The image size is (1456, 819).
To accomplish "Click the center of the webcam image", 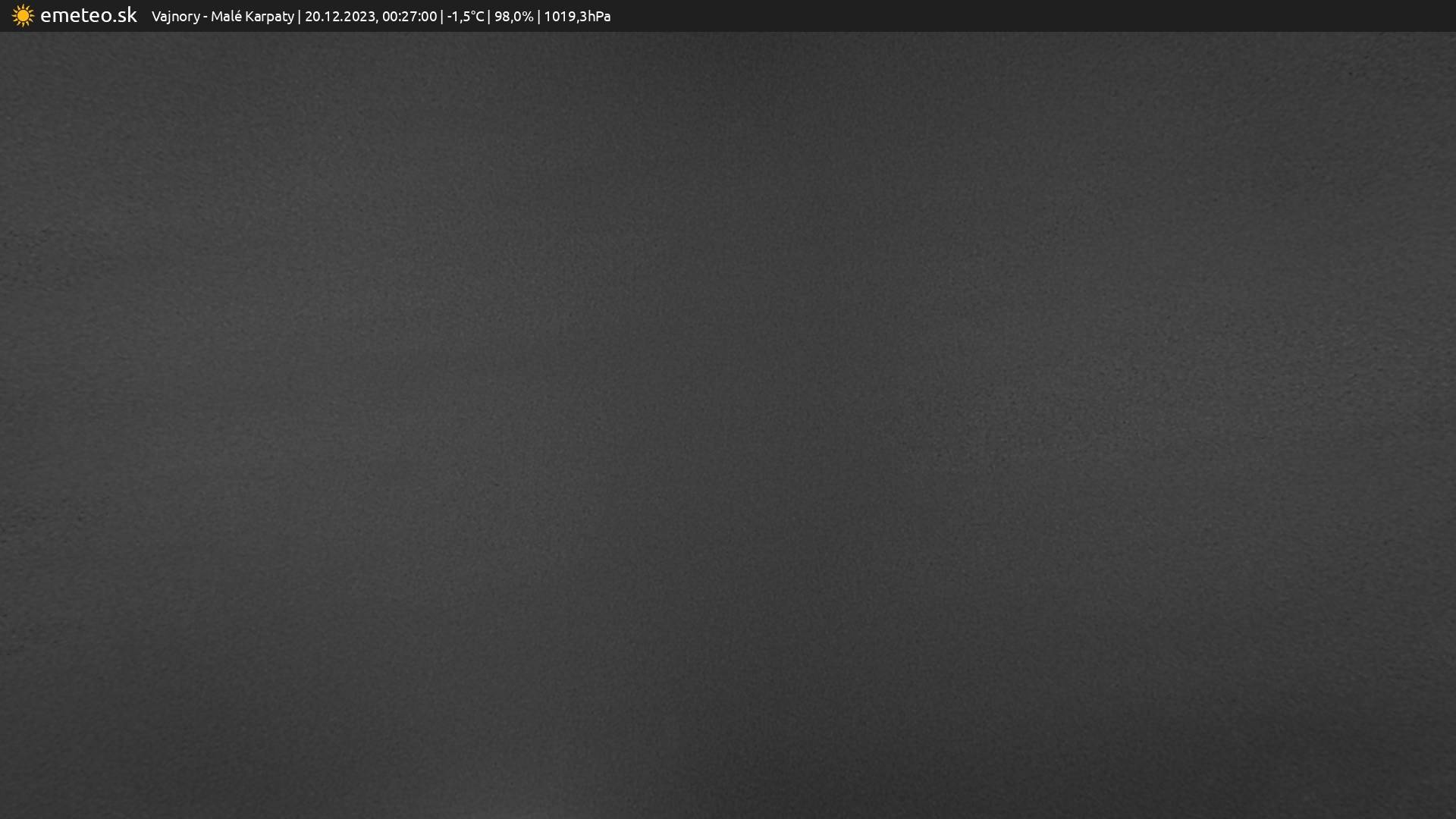I will pos(728,425).
